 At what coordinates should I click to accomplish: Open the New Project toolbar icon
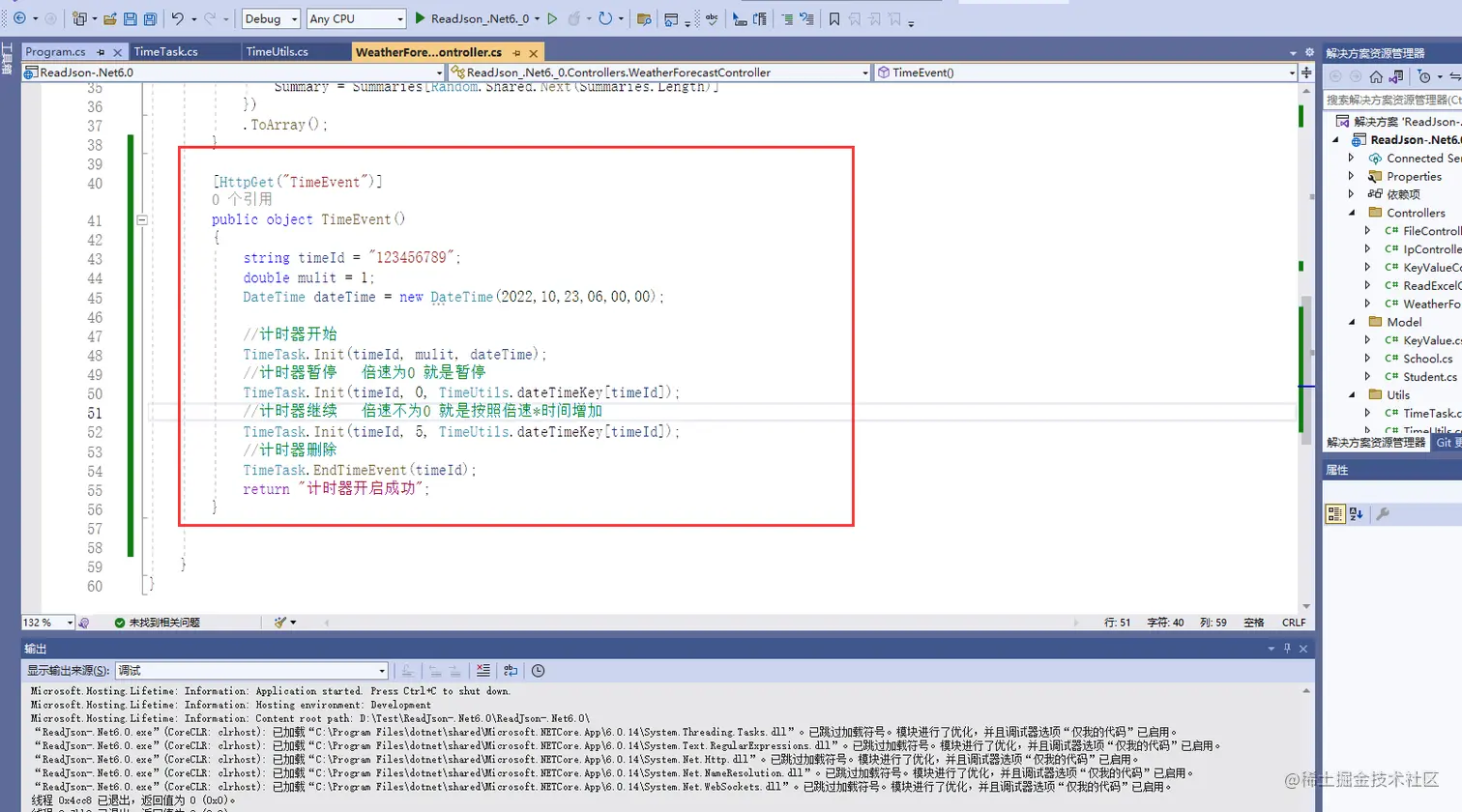click(x=79, y=18)
